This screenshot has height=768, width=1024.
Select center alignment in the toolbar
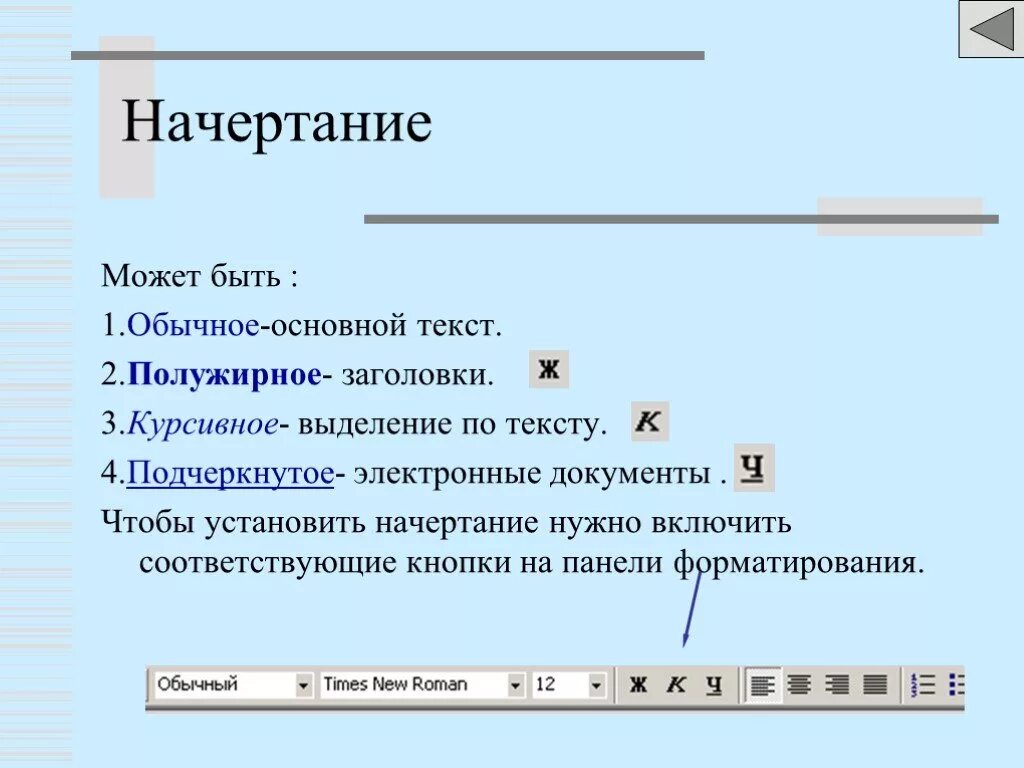(799, 684)
